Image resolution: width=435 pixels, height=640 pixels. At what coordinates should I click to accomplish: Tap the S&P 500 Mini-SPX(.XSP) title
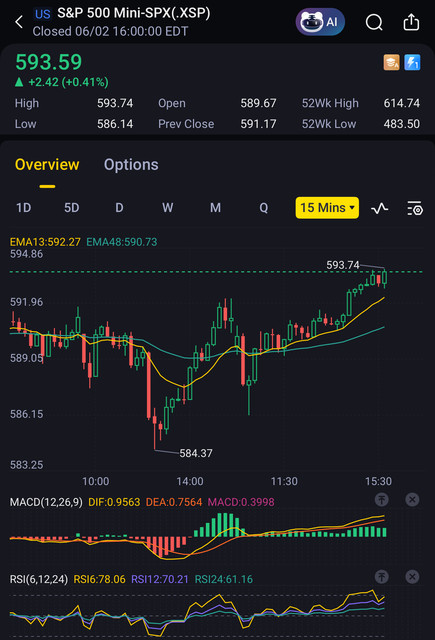[134, 13]
